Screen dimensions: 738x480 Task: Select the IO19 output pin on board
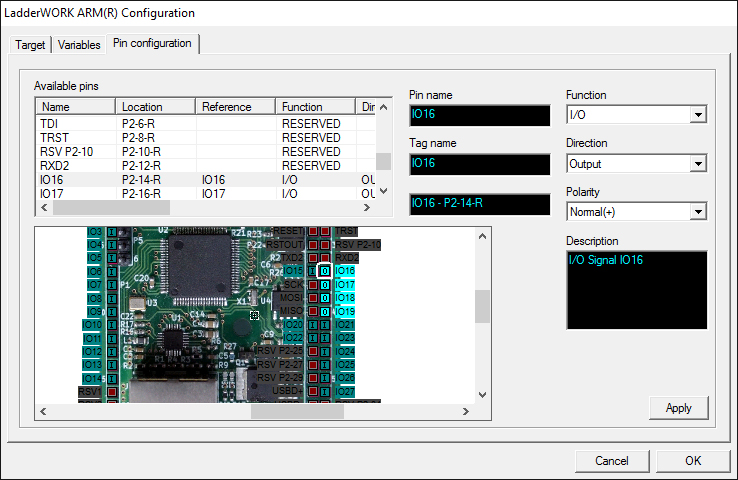pos(325,312)
